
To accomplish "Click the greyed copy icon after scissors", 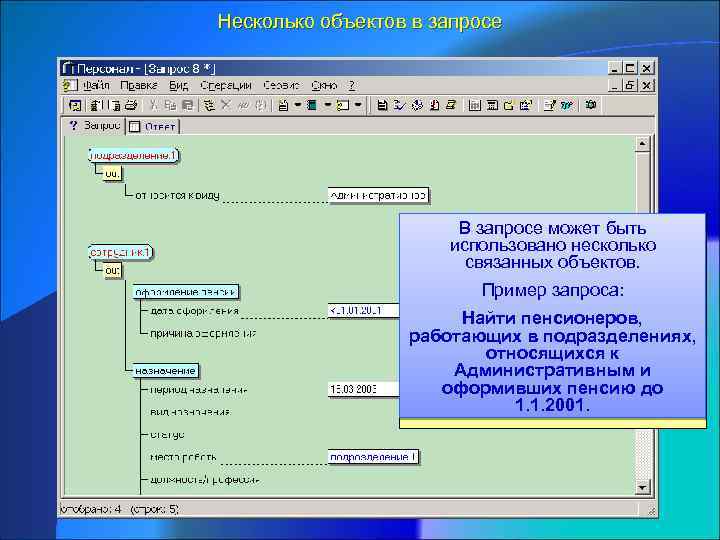I will pyautogui.click(x=170, y=106).
